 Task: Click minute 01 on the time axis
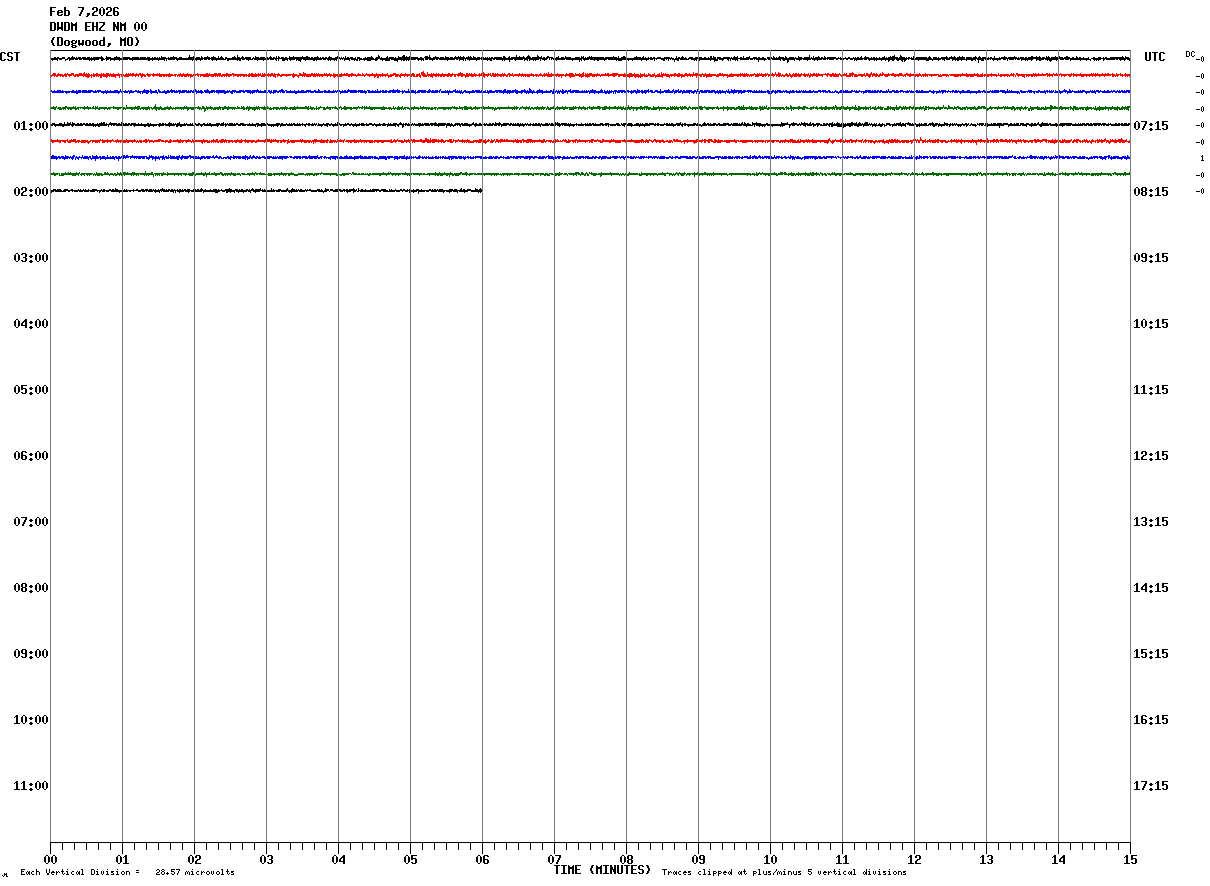click(122, 860)
